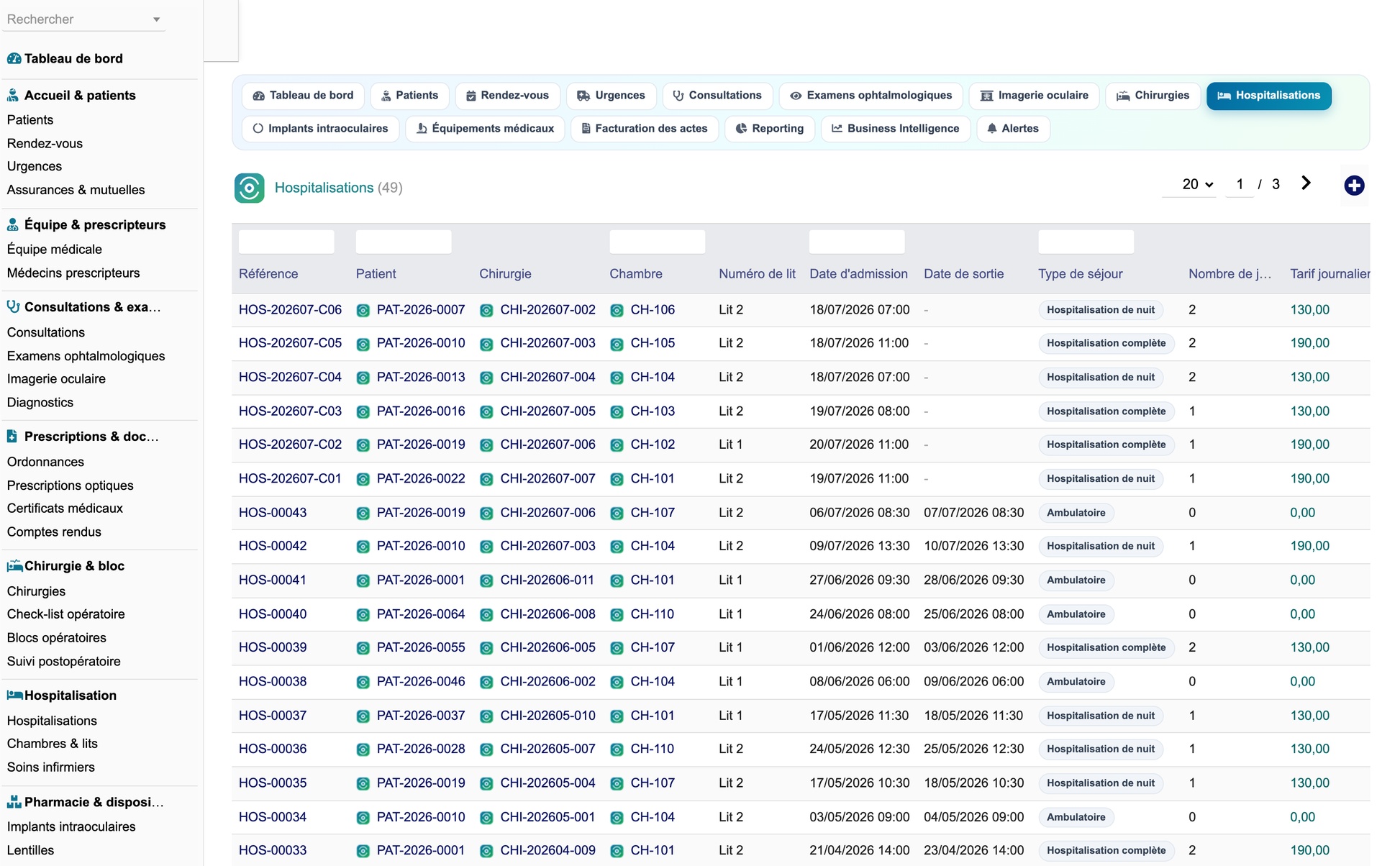Click dashboard icon in sidebar Tableau de bord
The height and width of the screenshot is (866, 1400).
(x=14, y=59)
